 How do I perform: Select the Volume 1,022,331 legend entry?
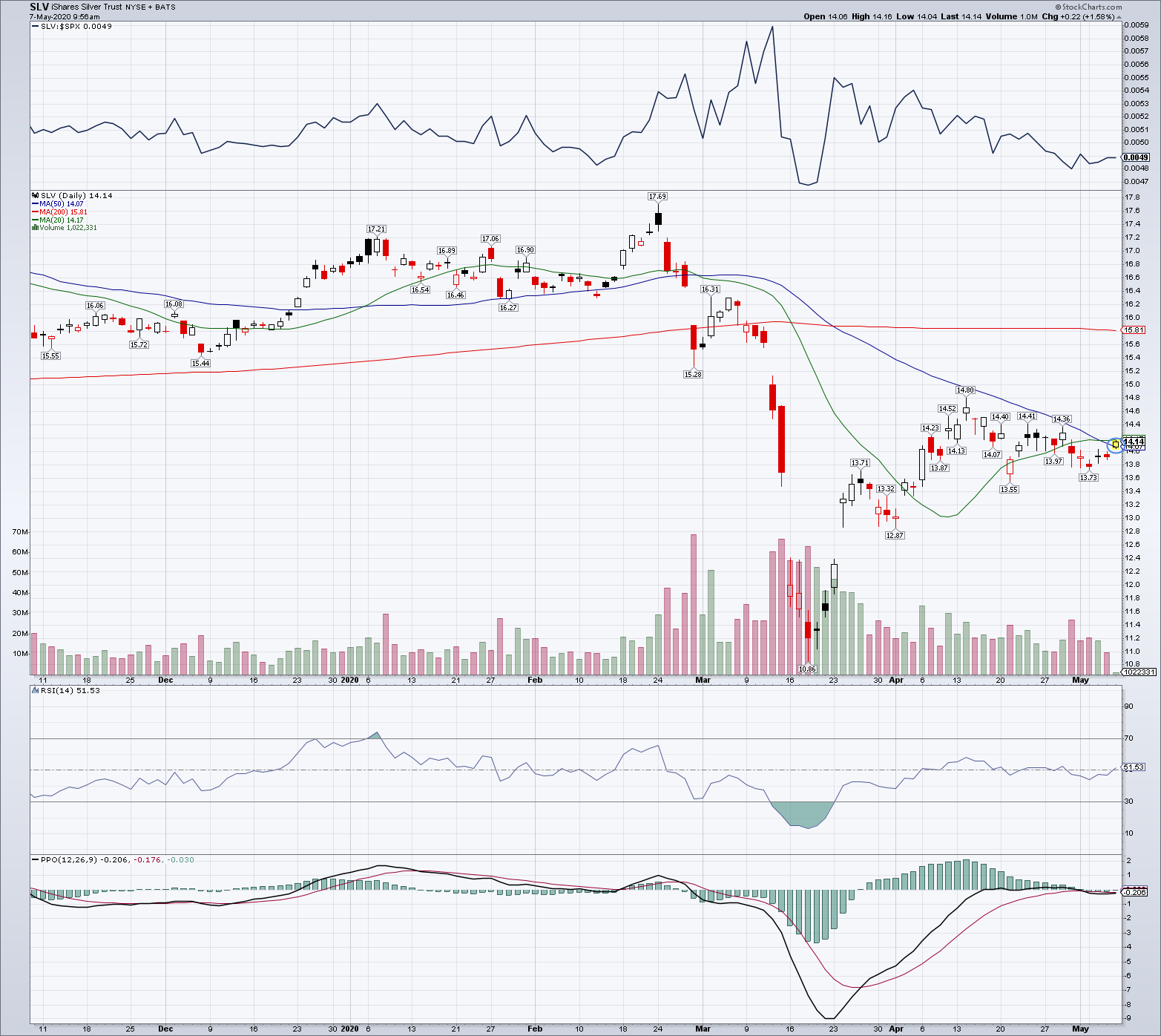point(65,228)
